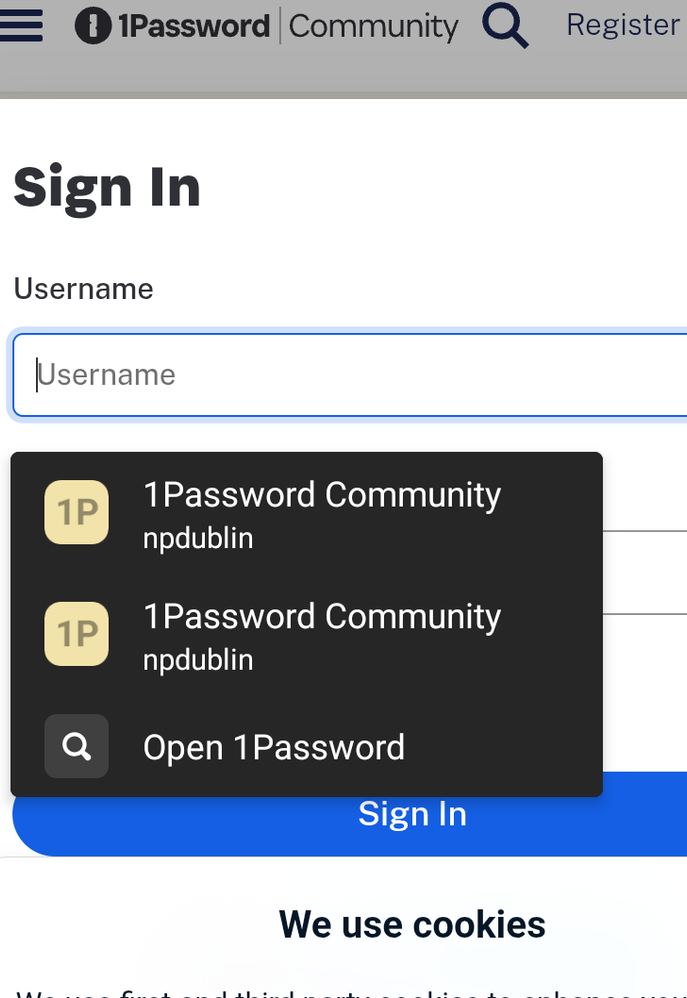Click the We use cookies heading

412,924
